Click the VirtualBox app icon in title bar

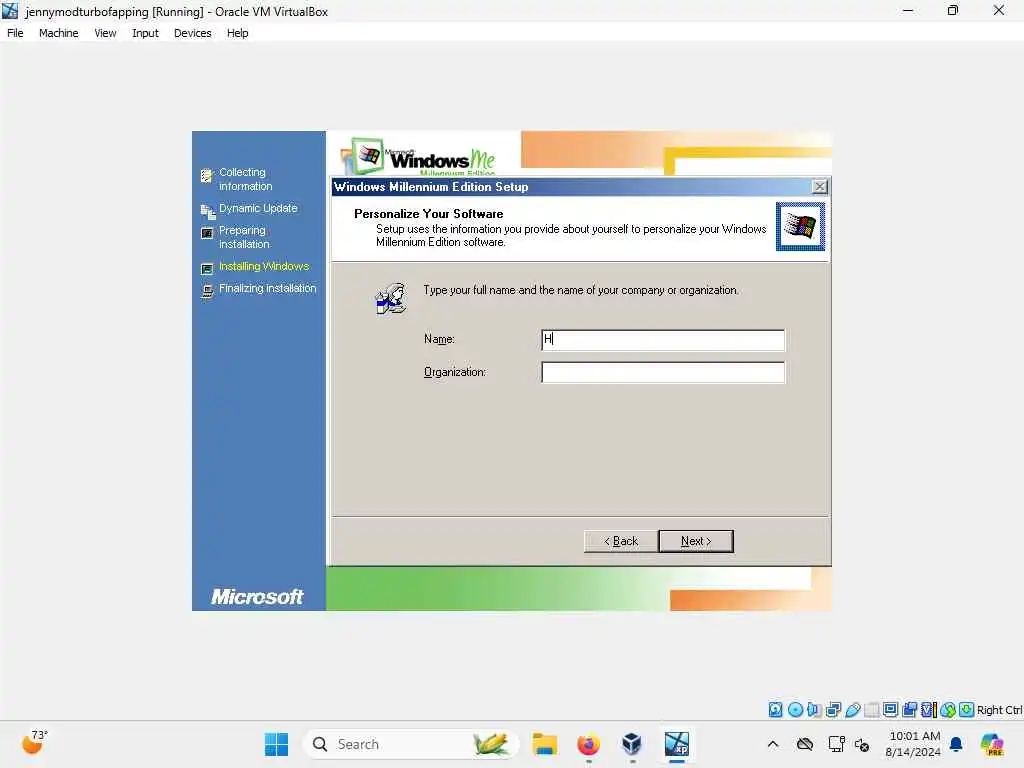click(10, 11)
